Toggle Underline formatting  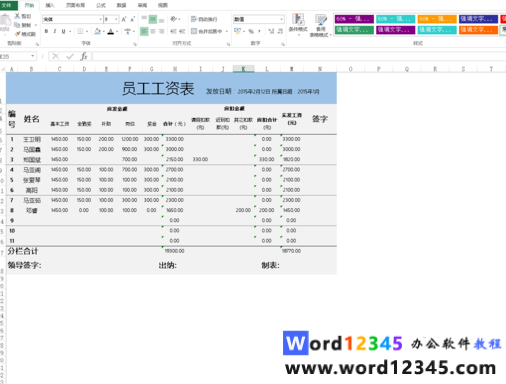63,31
